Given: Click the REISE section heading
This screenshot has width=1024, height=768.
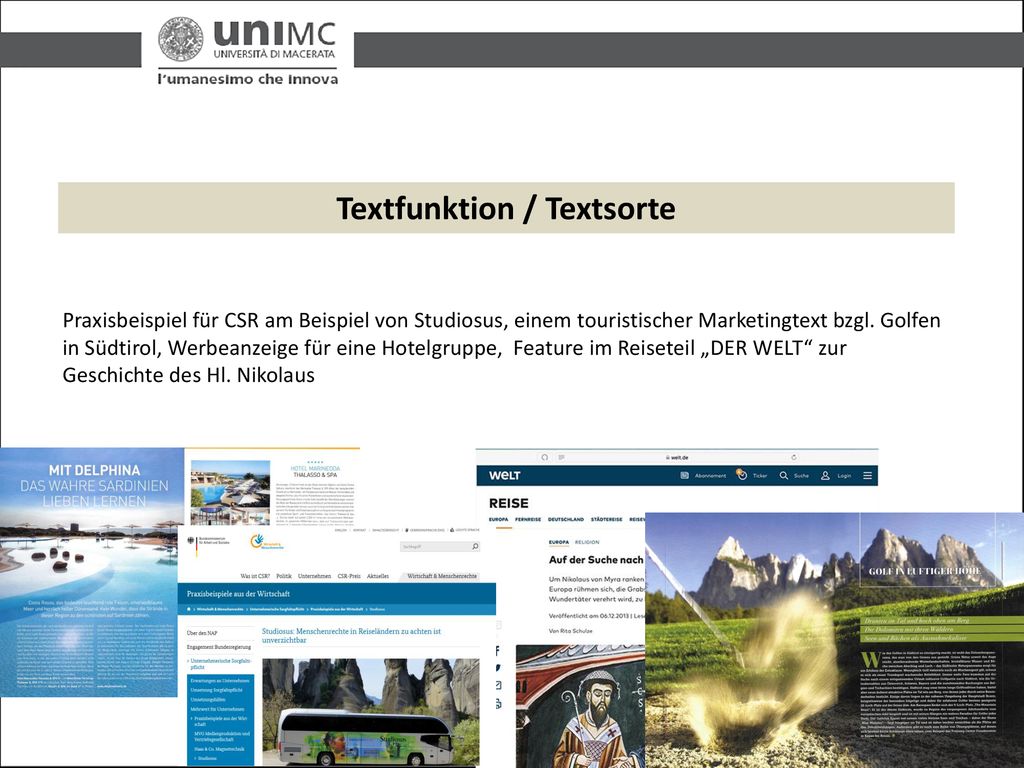Looking at the screenshot, I should click(x=509, y=504).
